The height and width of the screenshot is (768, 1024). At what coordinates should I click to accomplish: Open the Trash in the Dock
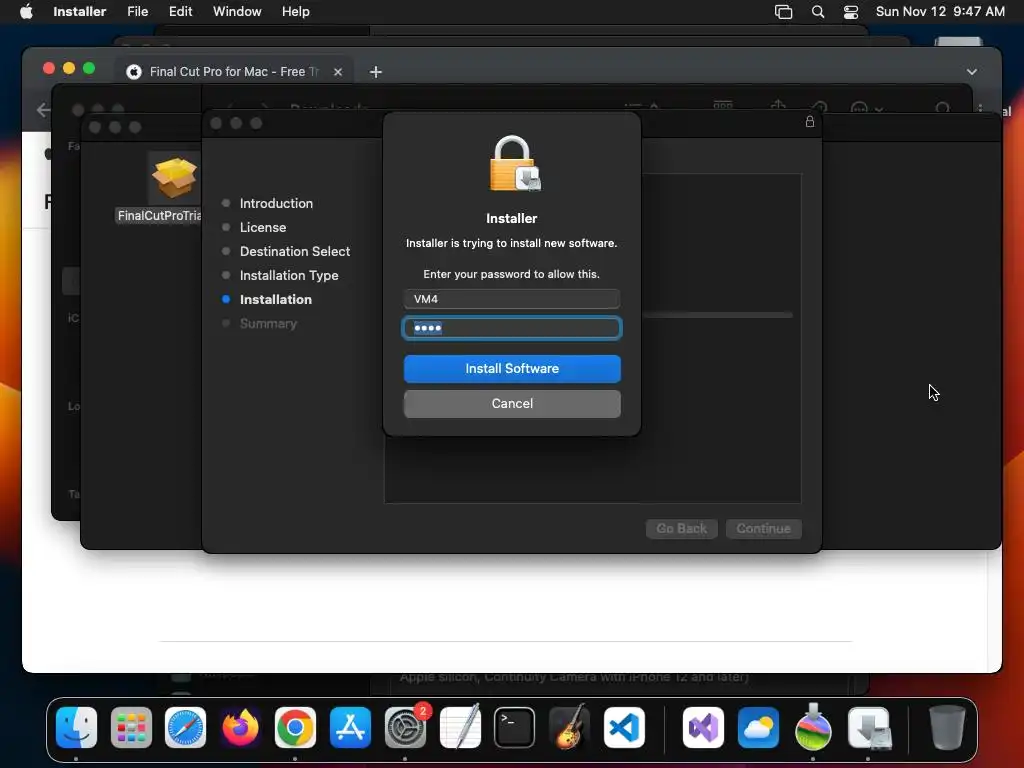(947, 728)
